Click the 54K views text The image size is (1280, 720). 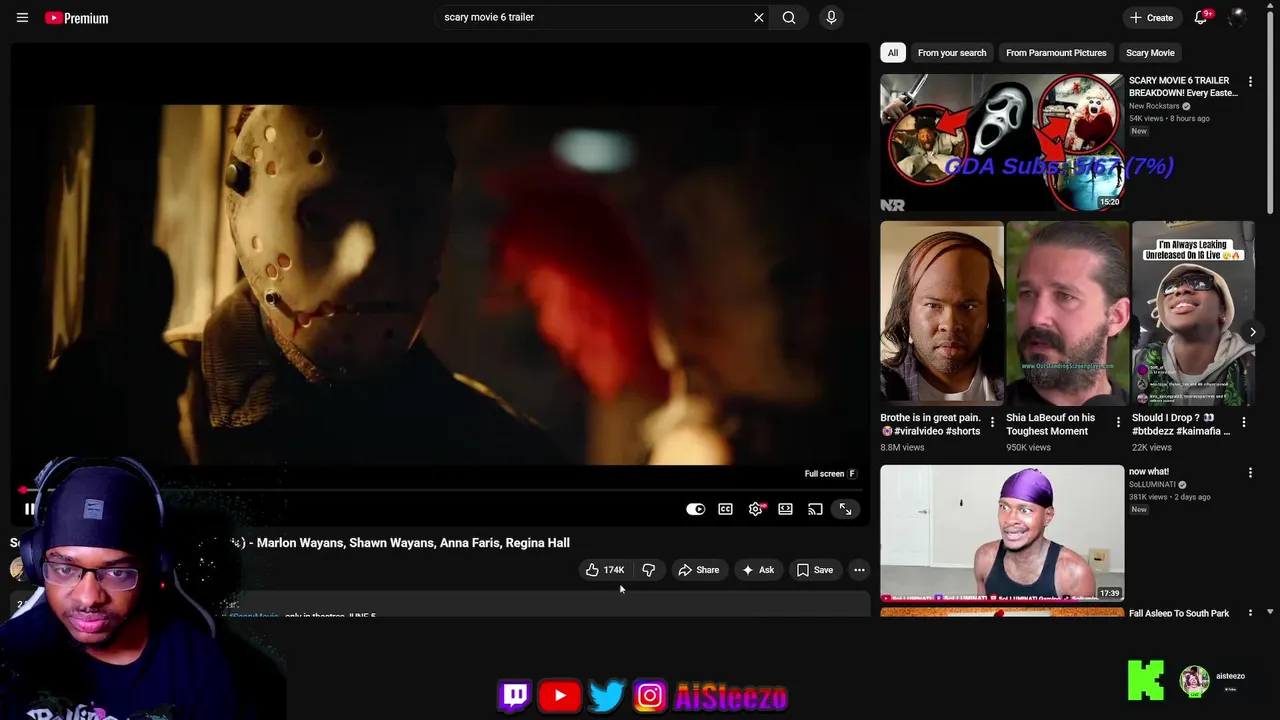(1146, 118)
